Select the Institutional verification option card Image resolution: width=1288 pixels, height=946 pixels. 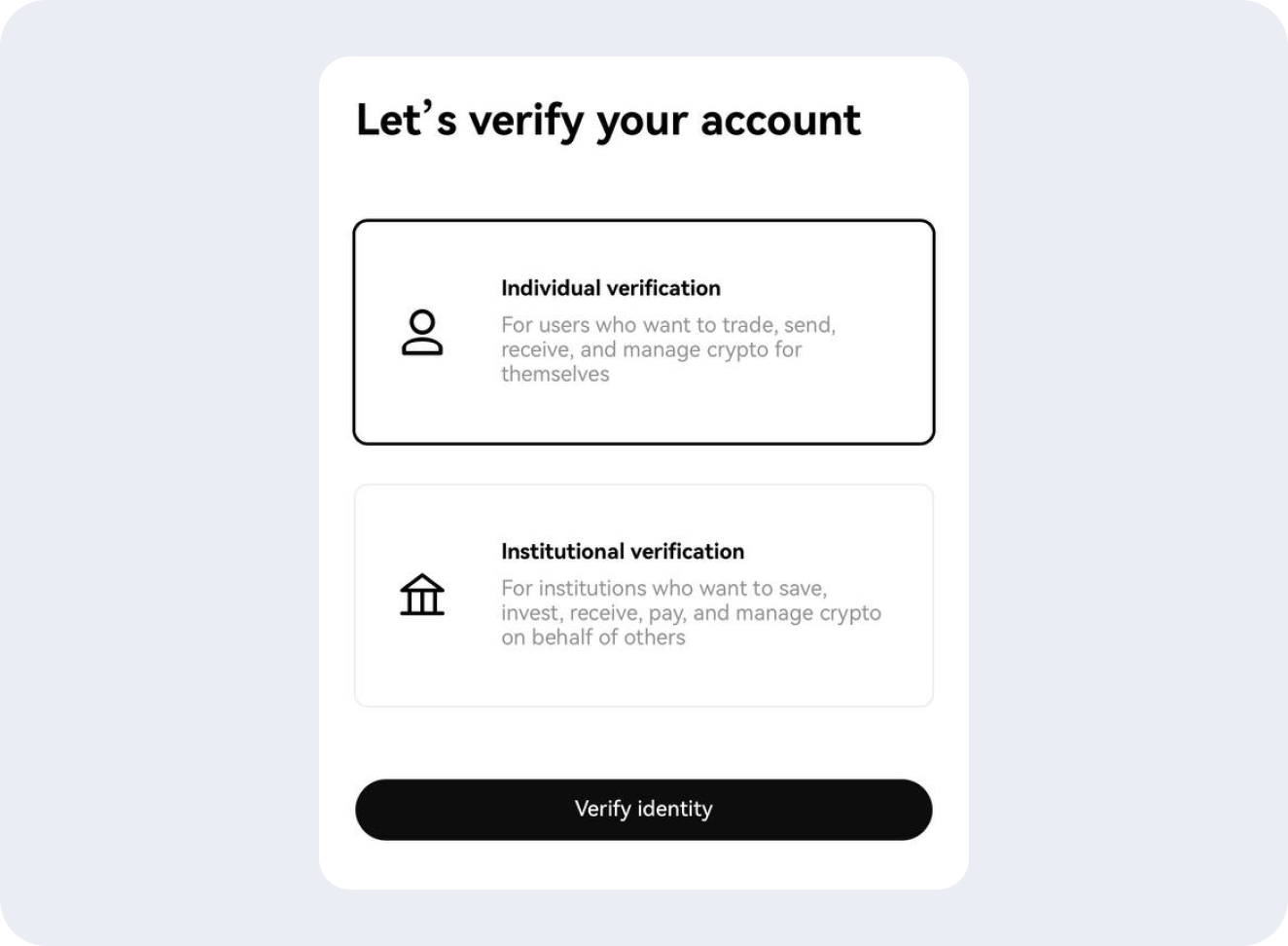click(x=644, y=595)
